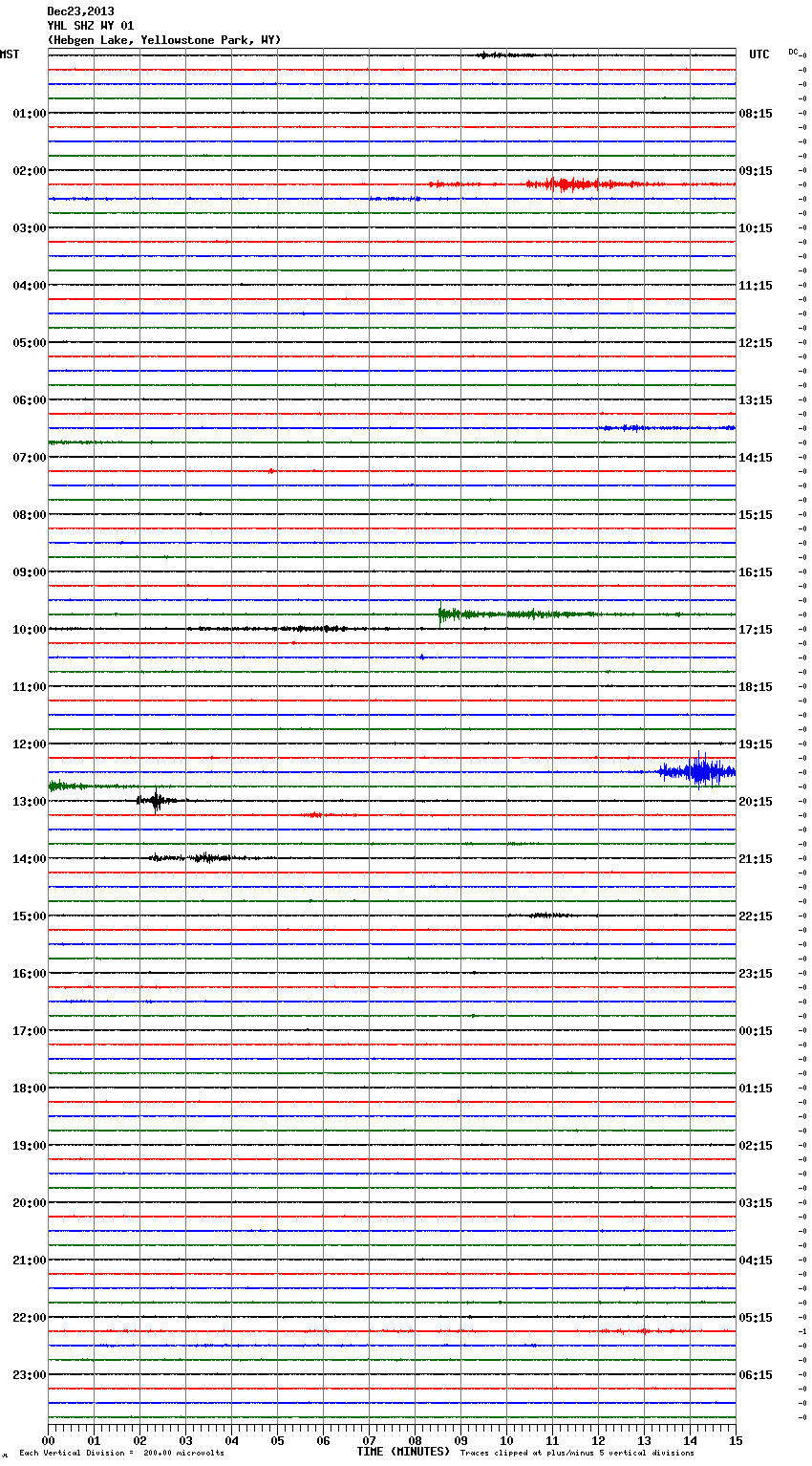Select the "10:00" MST row label
This screenshot has width=812, height=1466.
(x=30, y=630)
